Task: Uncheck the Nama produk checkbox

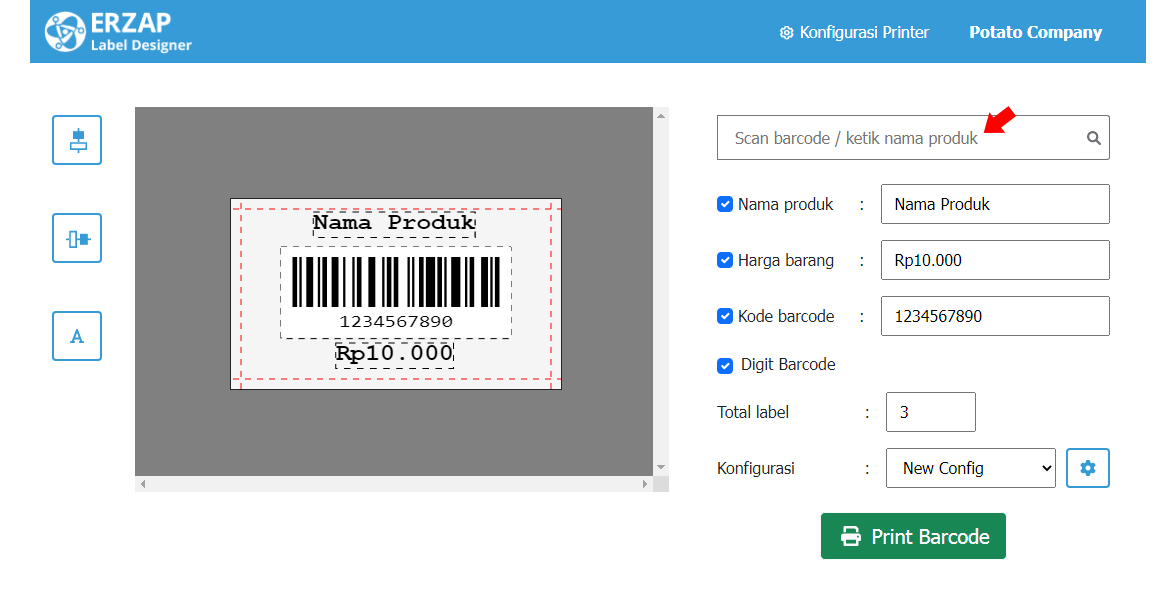Action: click(x=724, y=204)
